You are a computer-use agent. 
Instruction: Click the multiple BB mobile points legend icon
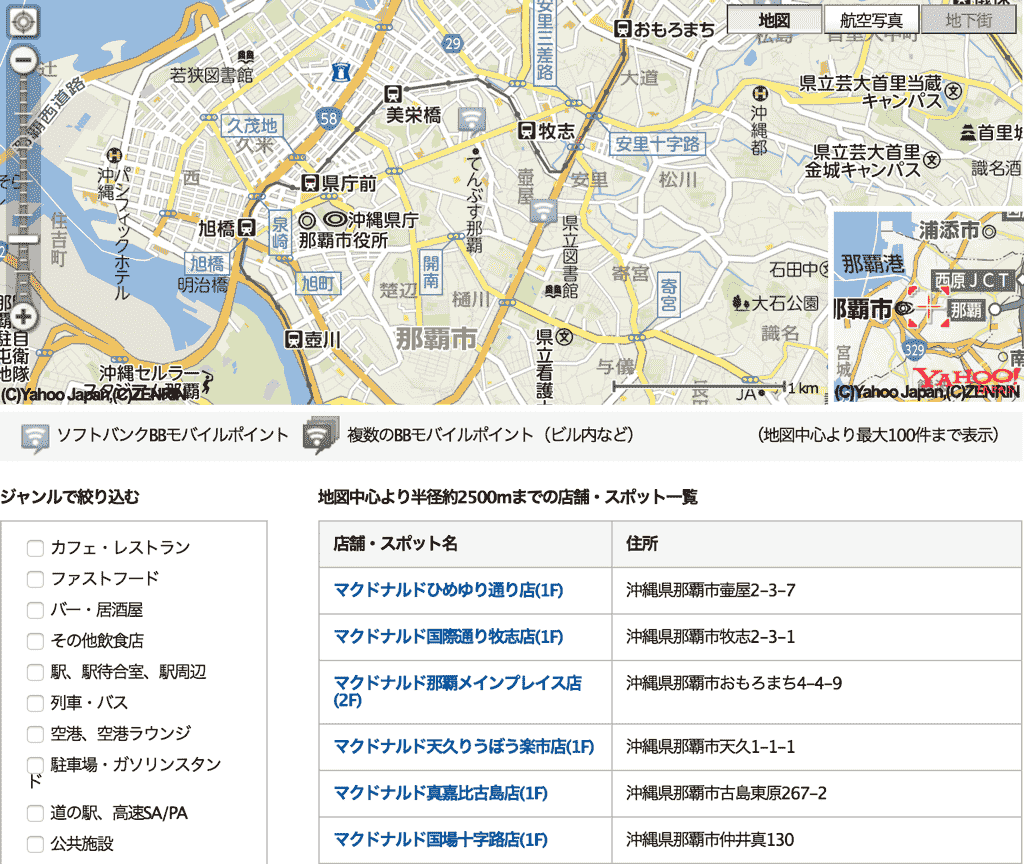(x=321, y=435)
